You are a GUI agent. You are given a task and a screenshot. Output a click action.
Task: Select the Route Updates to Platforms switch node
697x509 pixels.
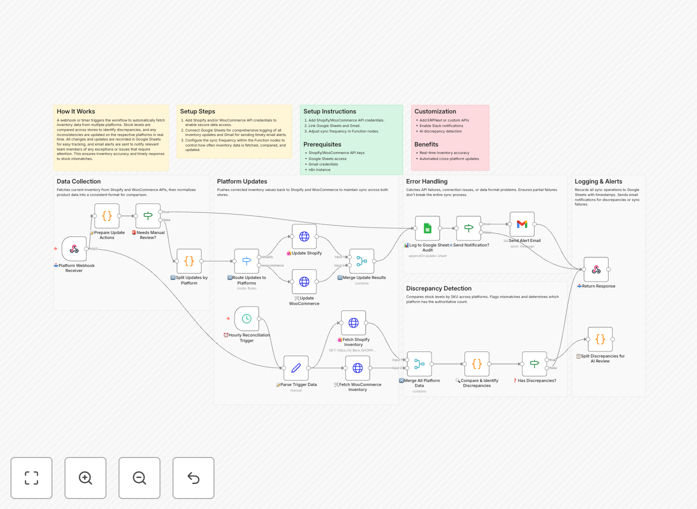[247, 261]
